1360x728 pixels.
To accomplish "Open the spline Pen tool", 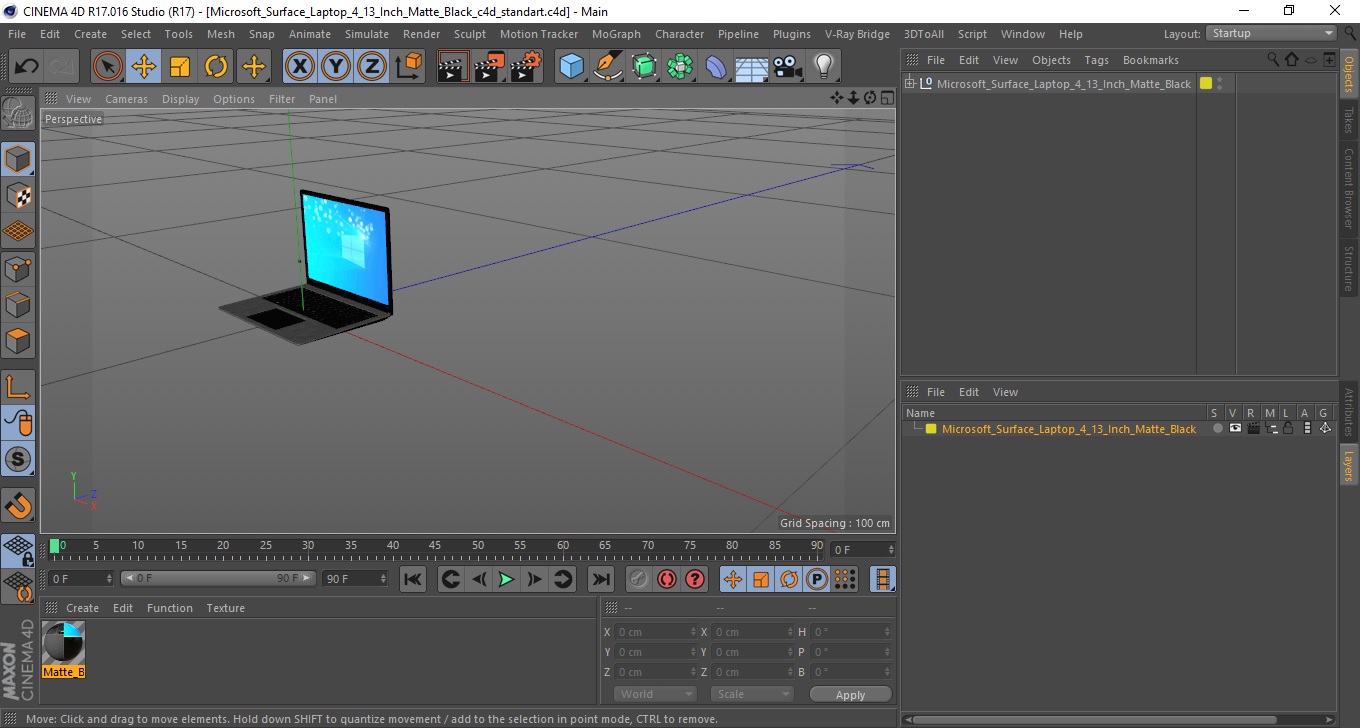I will 608,67.
